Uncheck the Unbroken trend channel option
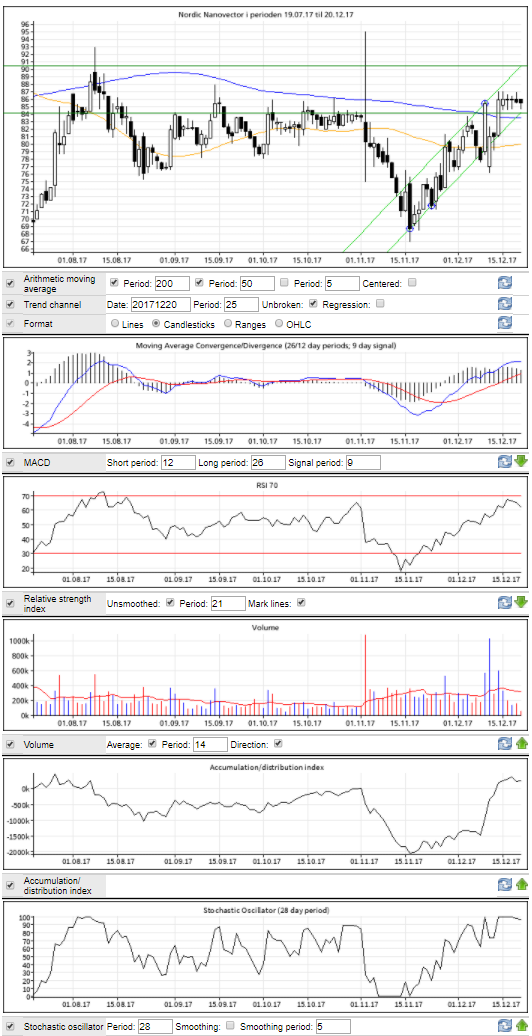The image size is (532, 1036). pyautogui.click(x=313, y=303)
